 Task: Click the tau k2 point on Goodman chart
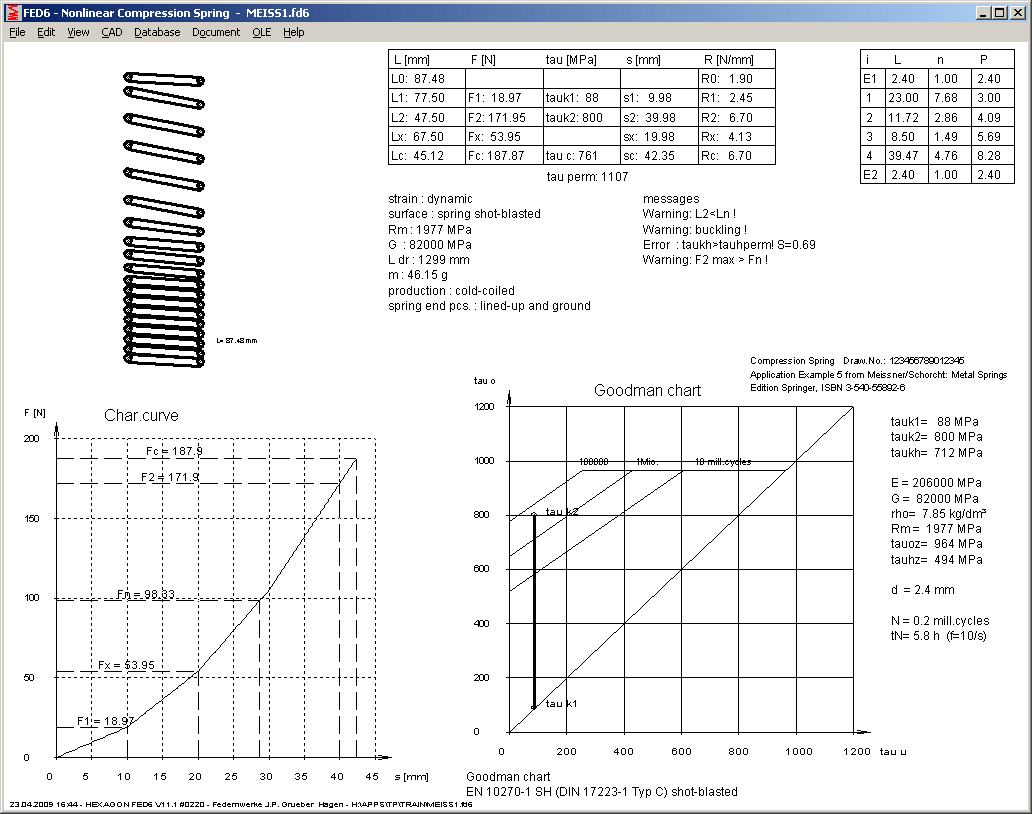click(x=534, y=514)
